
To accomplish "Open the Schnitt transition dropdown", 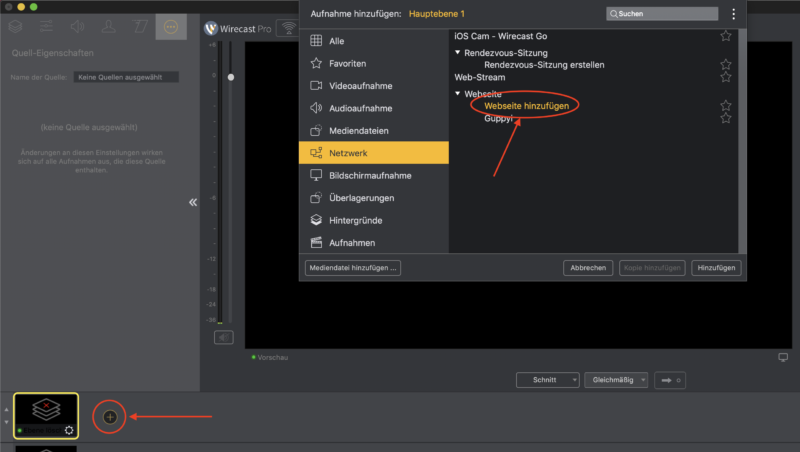I will click(x=547, y=380).
